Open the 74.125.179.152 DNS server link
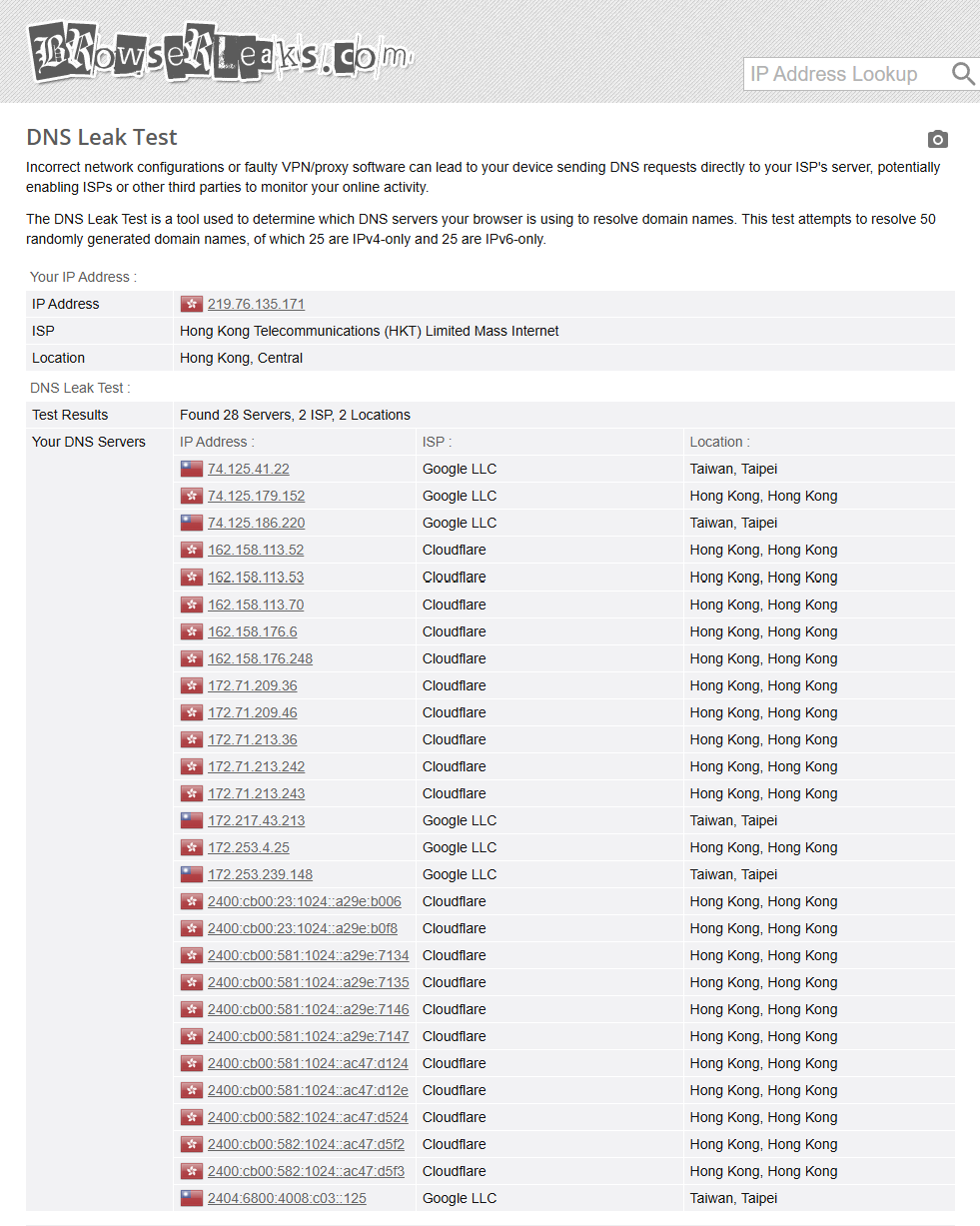The width and height of the screenshot is (980, 1226). click(256, 496)
